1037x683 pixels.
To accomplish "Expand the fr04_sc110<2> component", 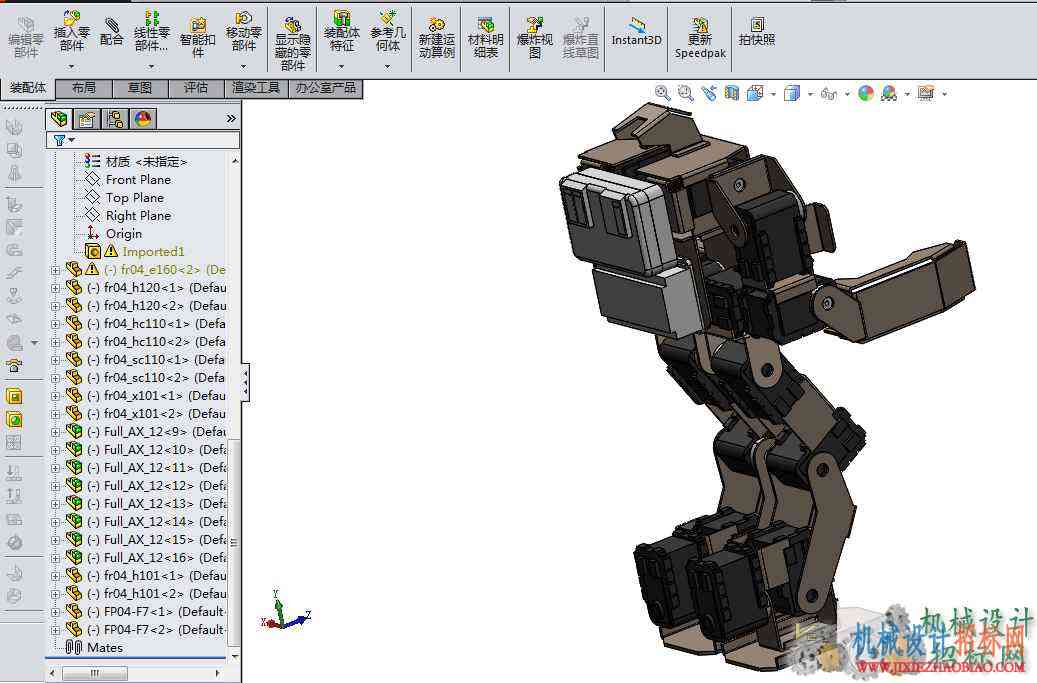I will 56,378.
